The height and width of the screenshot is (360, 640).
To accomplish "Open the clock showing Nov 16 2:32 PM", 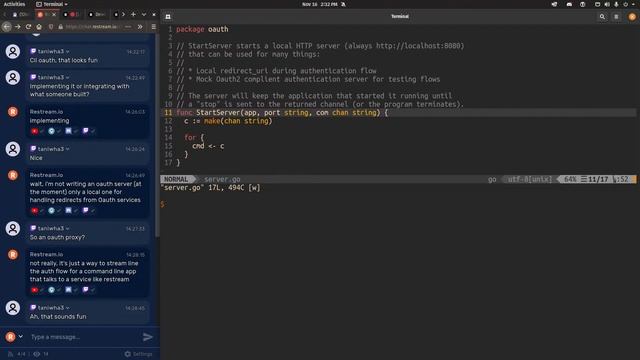I will pos(320,4).
